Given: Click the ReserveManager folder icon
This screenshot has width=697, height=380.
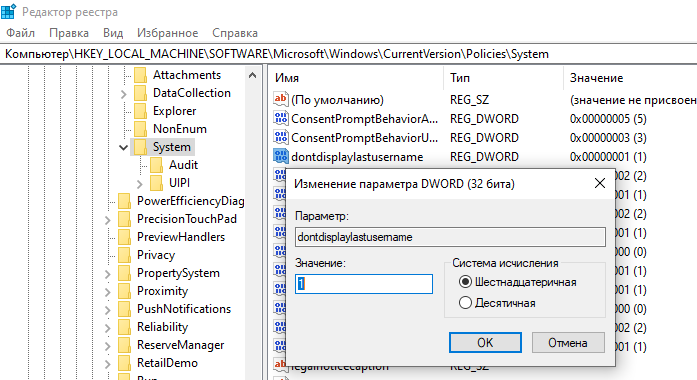Looking at the screenshot, I should pyautogui.click(x=124, y=345).
